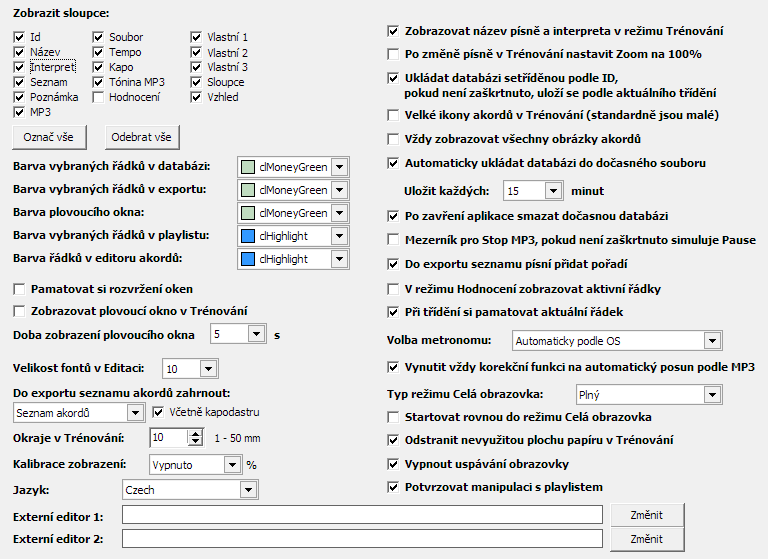This screenshot has height=559, width=768.
Task: Click the Externí editor 1 path field
Action: [362, 515]
